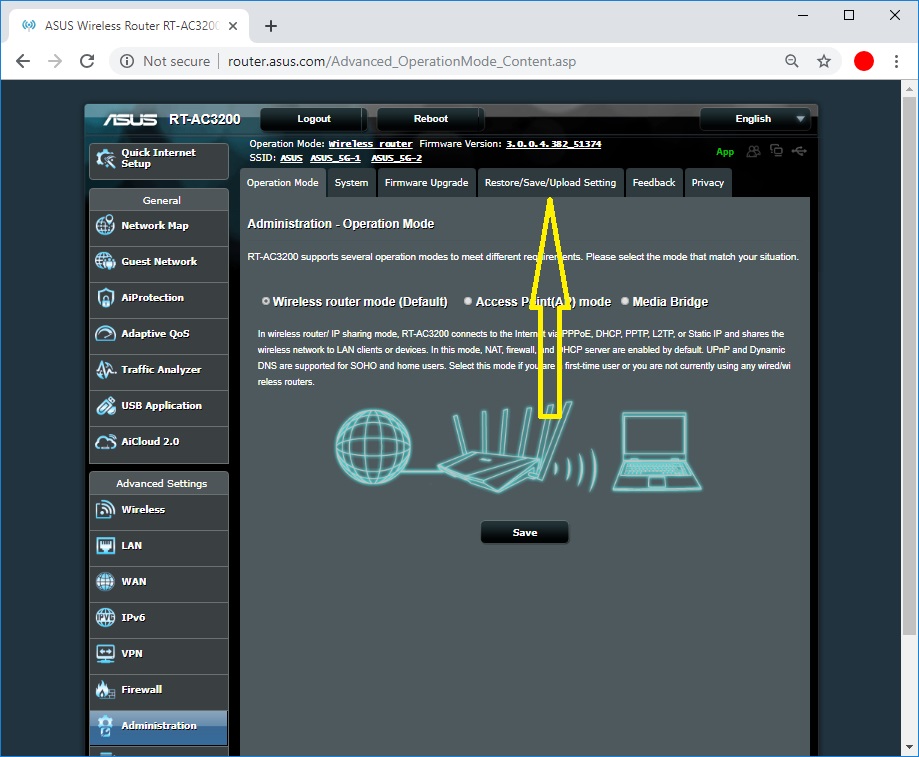The height and width of the screenshot is (757, 919).
Task: Open the VPN settings icon
Action: [105, 653]
